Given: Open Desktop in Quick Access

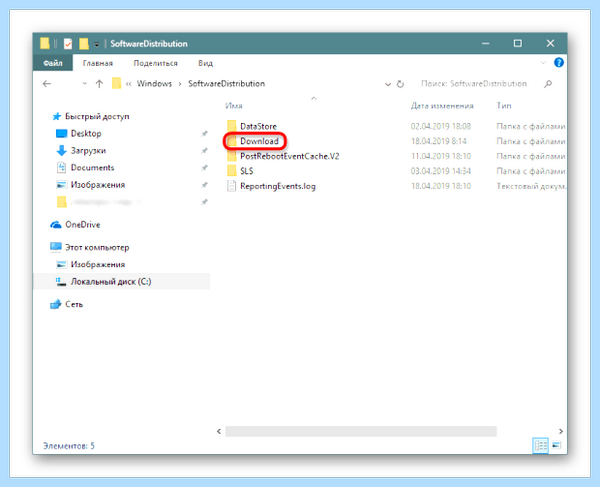Looking at the screenshot, I should 86,134.
